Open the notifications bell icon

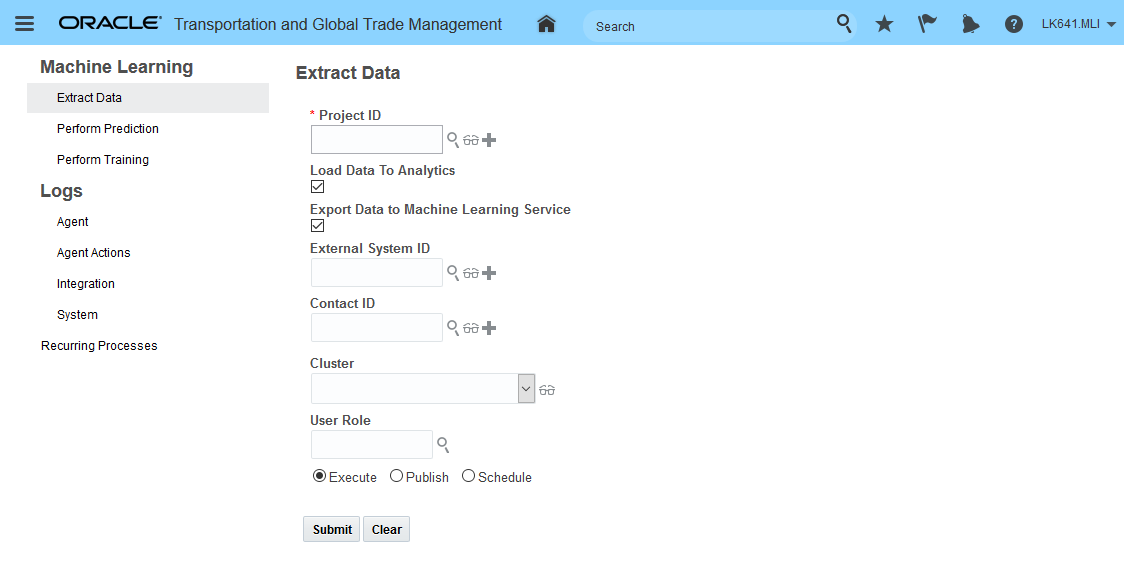tap(970, 24)
